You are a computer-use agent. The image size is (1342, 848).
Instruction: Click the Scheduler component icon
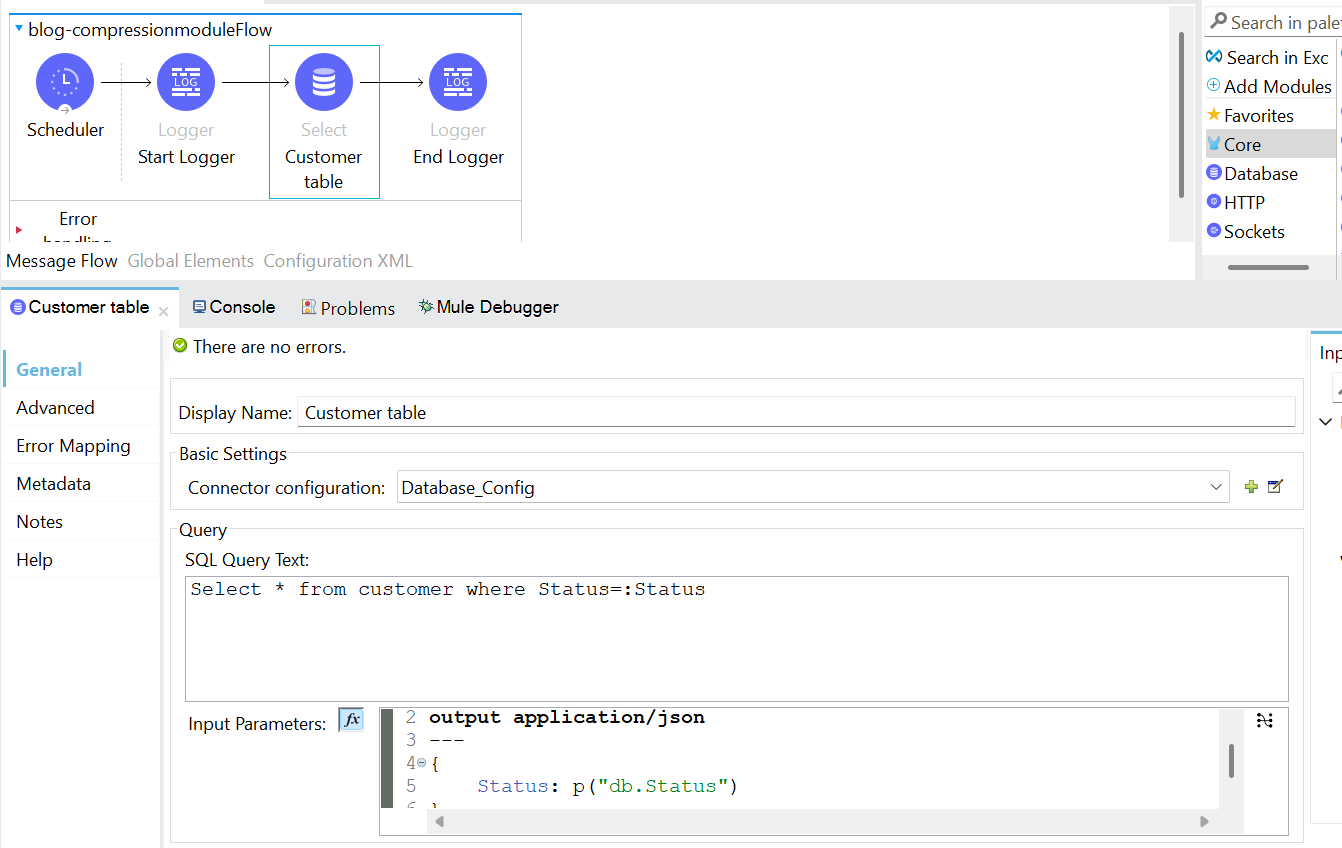tap(65, 82)
